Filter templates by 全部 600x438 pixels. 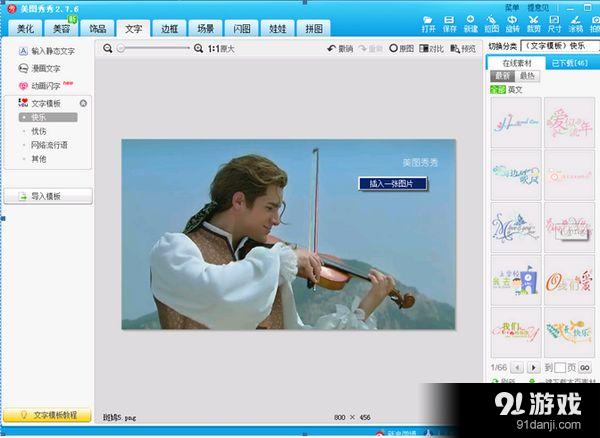pos(498,90)
